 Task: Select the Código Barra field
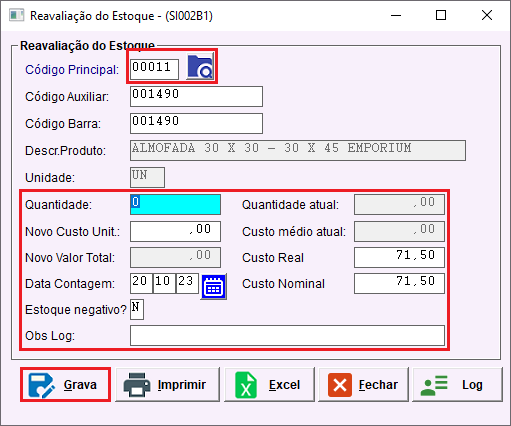[x=196, y=123]
